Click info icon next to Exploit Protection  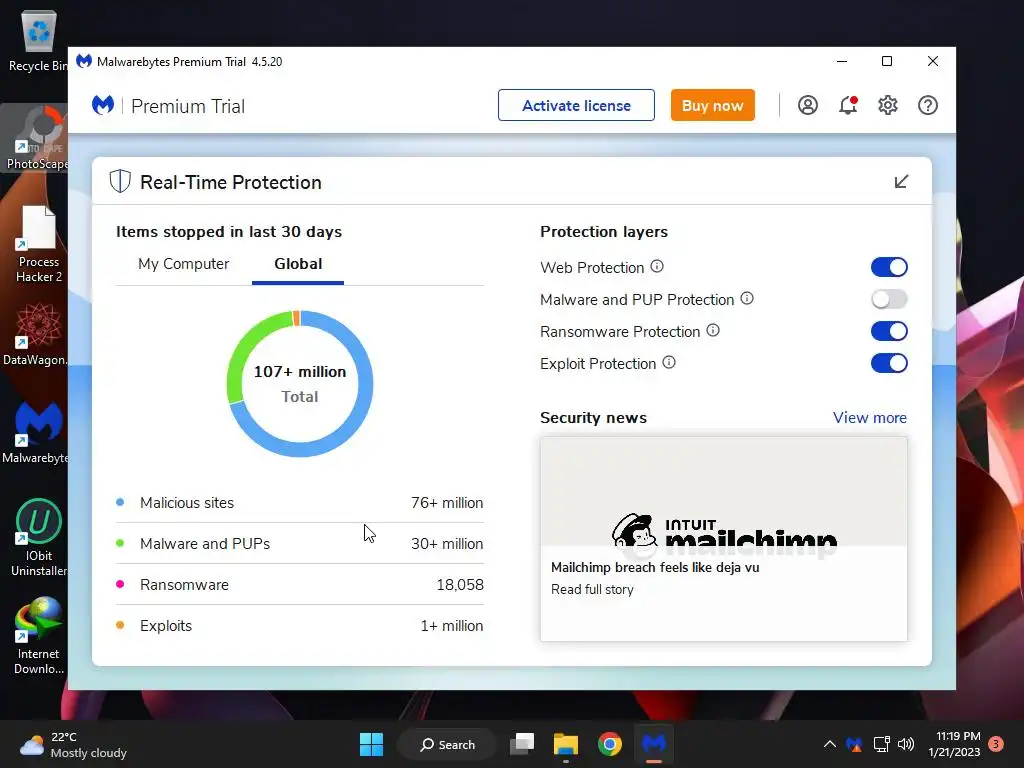(x=669, y=362)
